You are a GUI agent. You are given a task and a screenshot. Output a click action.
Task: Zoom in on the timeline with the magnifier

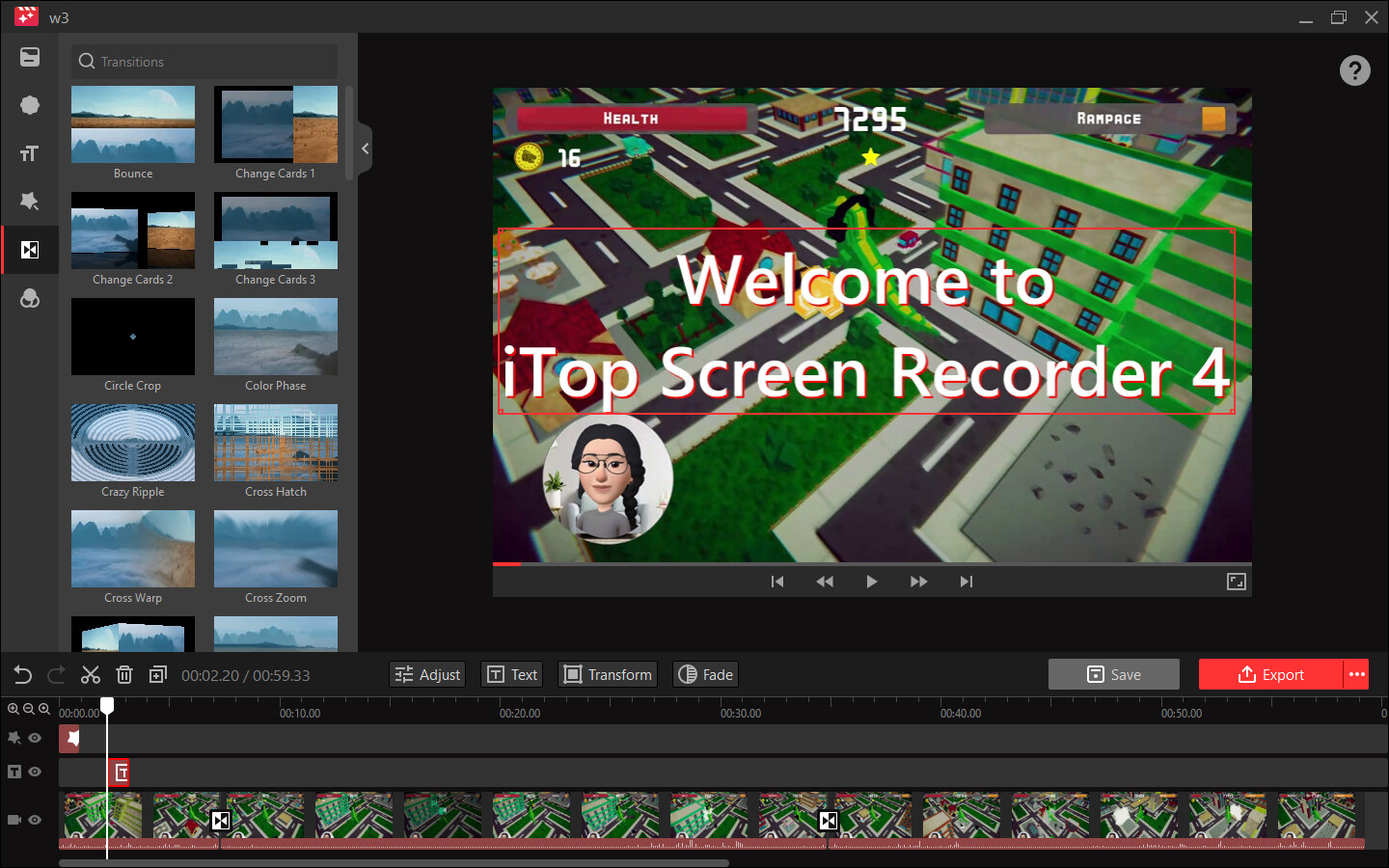pyautogui.click(x=14, y=709)
